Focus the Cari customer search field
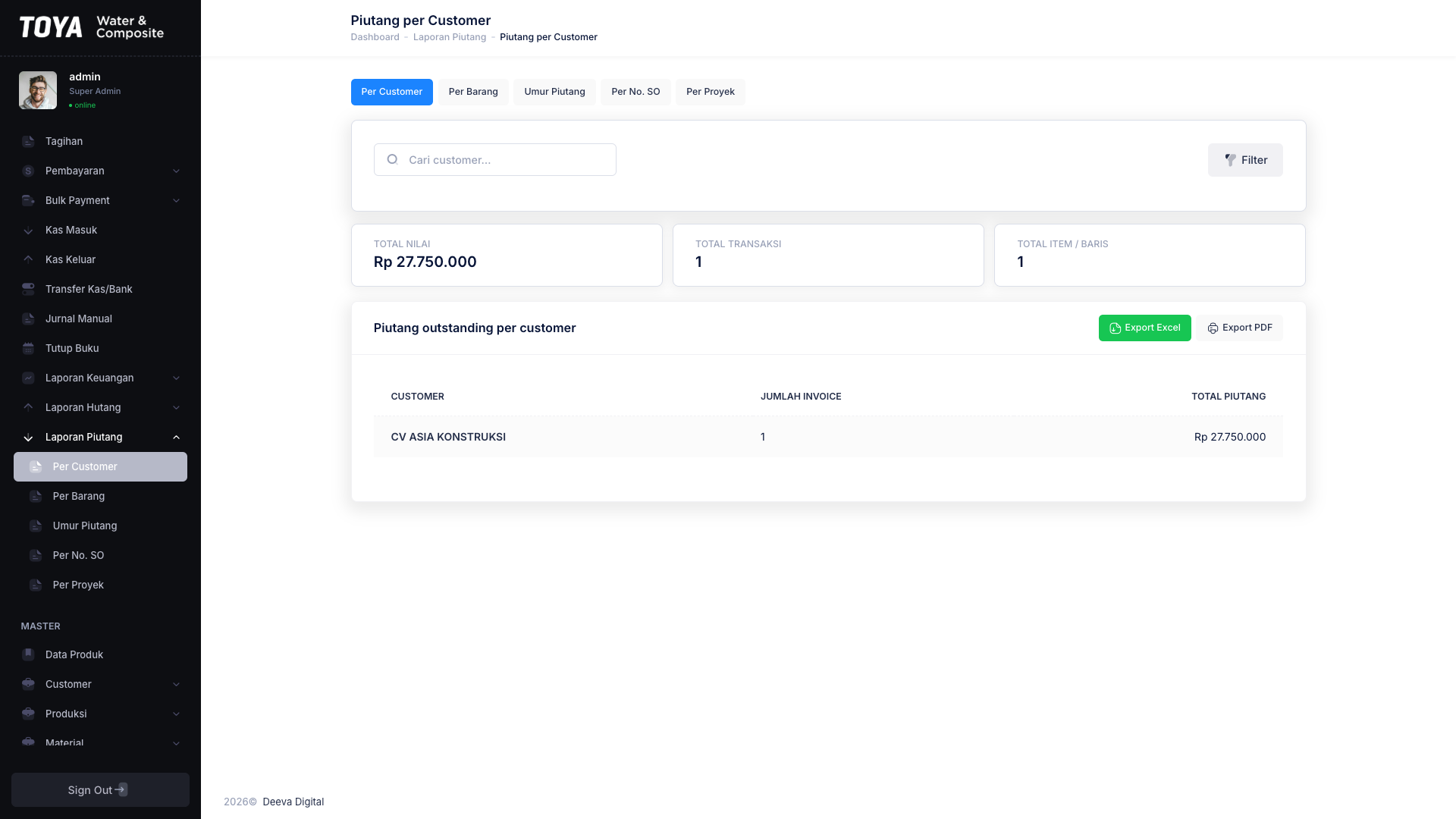This screenshot has width=1456, height=819. [494, 159]
